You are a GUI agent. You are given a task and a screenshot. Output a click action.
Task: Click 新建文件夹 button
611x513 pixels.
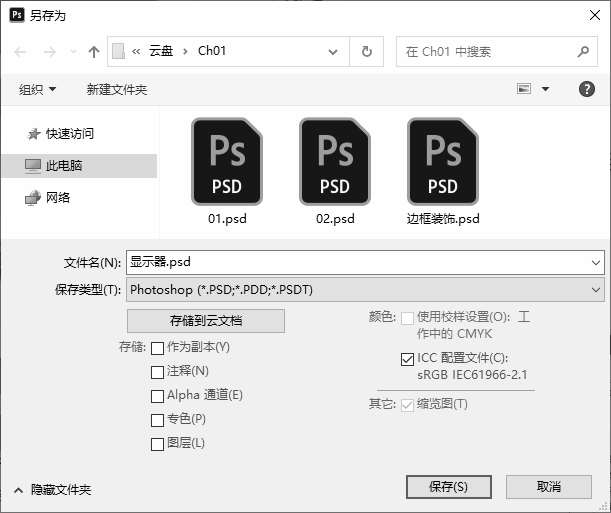[x=117, y=90]
